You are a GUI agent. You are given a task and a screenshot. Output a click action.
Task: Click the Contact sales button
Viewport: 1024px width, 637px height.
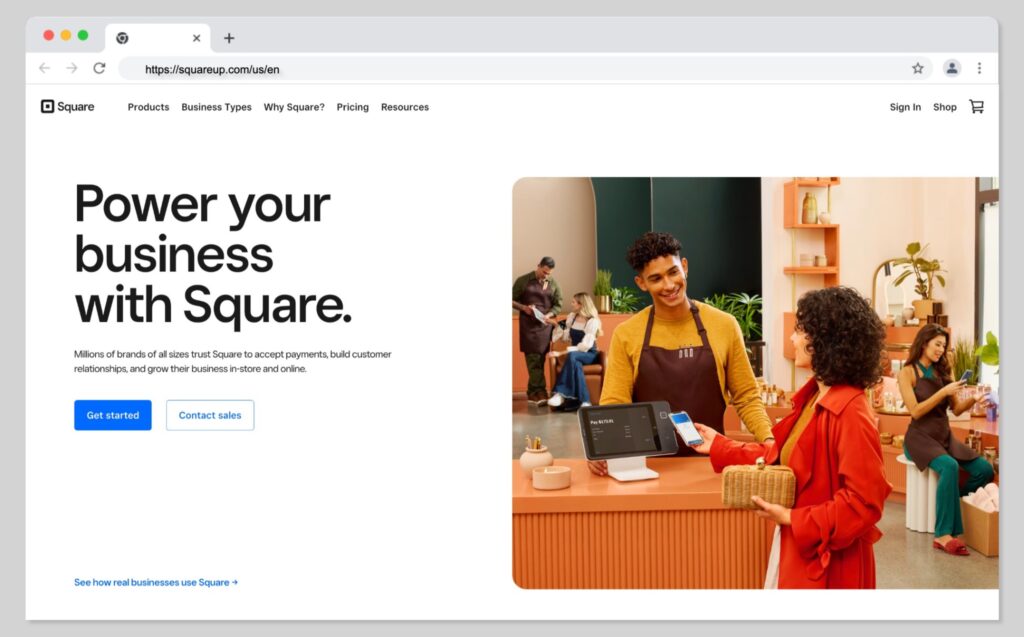(210, 415)
